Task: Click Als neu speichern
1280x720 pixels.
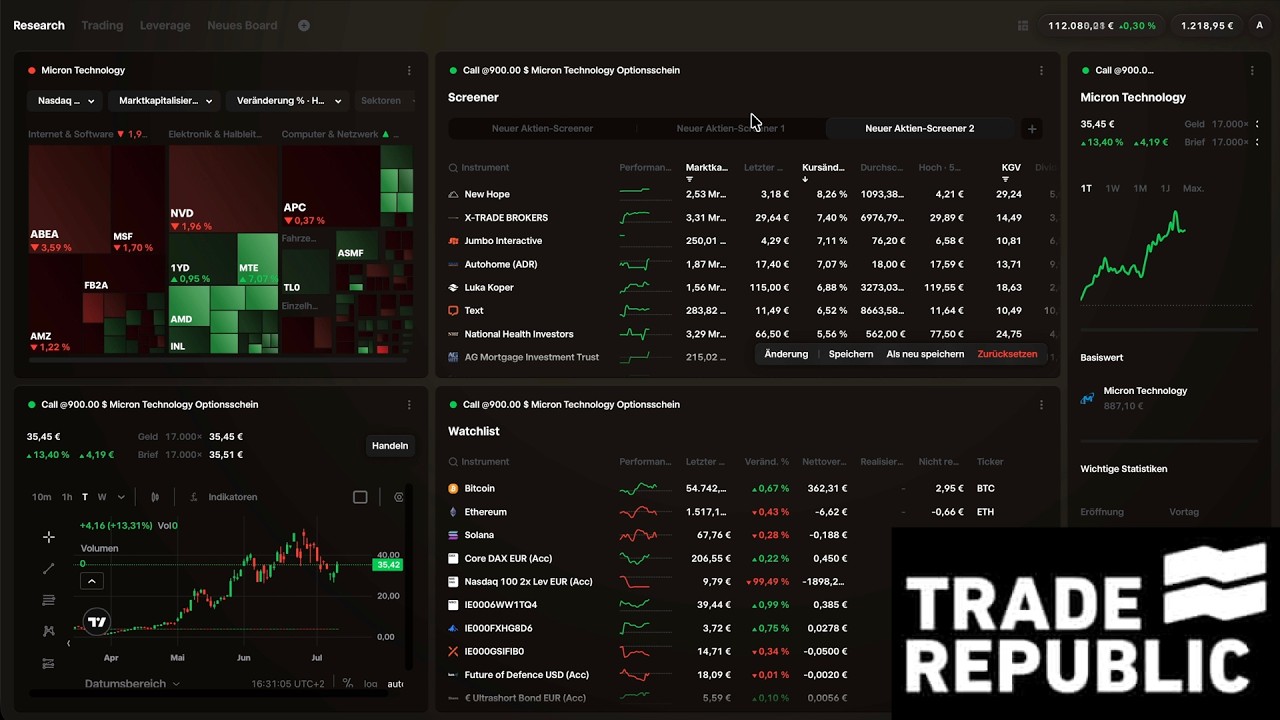Action: click(925, 354)
